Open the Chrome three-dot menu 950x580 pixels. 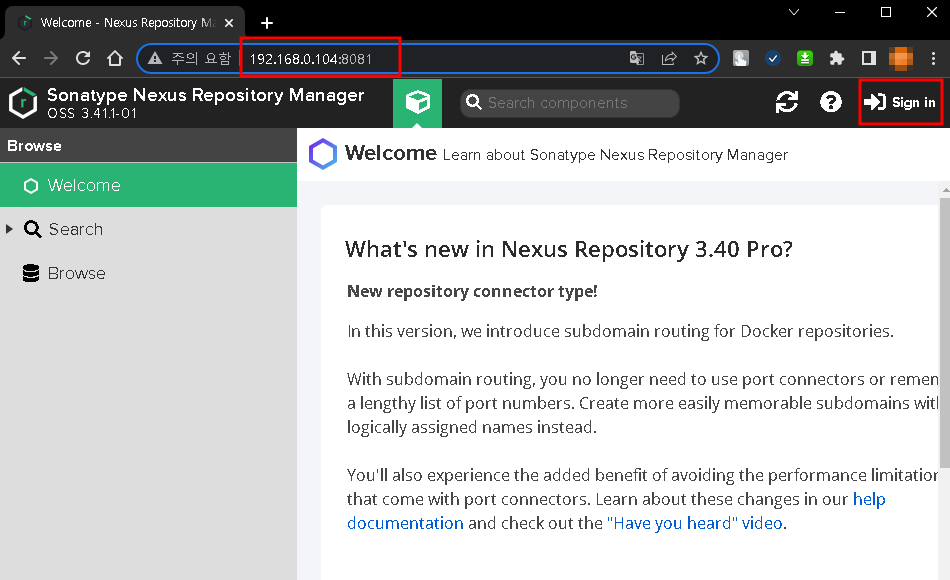933,58
